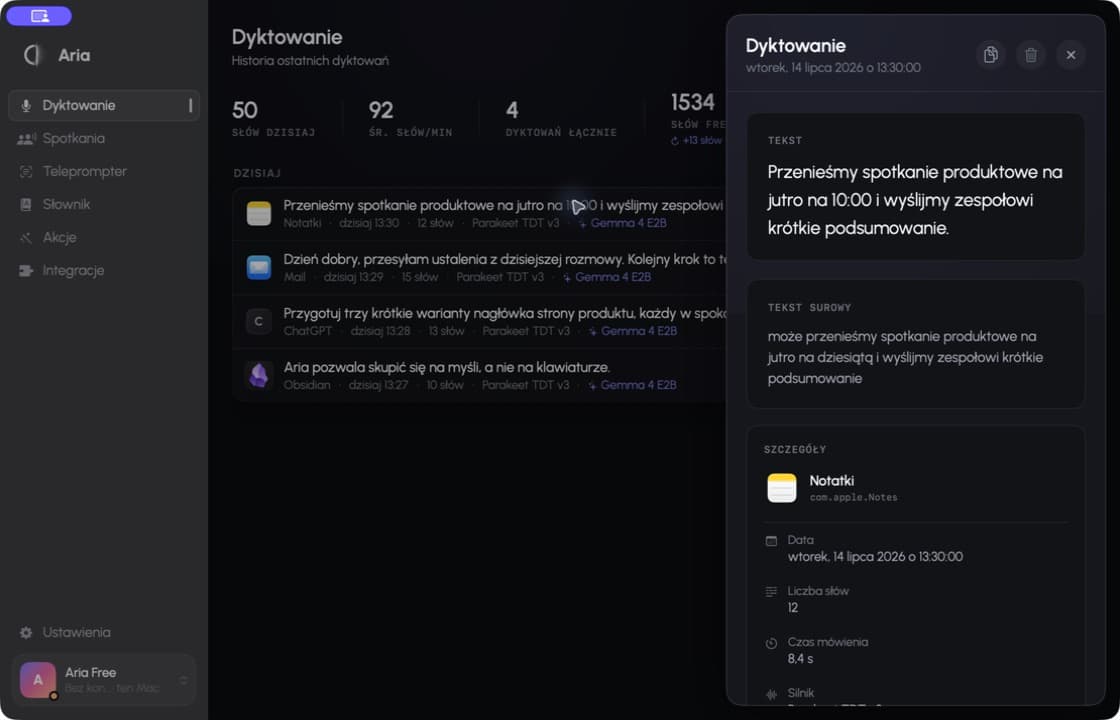1120x720 pixels.
Task: Open the Aria Free account avatar
Action: 38,680
